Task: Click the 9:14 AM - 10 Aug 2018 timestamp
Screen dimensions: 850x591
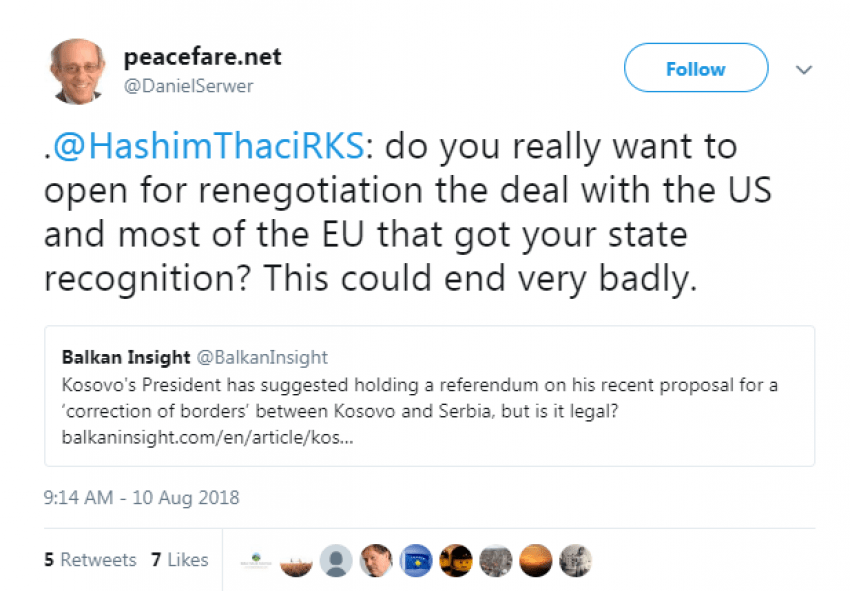Action: pos(141,497)
